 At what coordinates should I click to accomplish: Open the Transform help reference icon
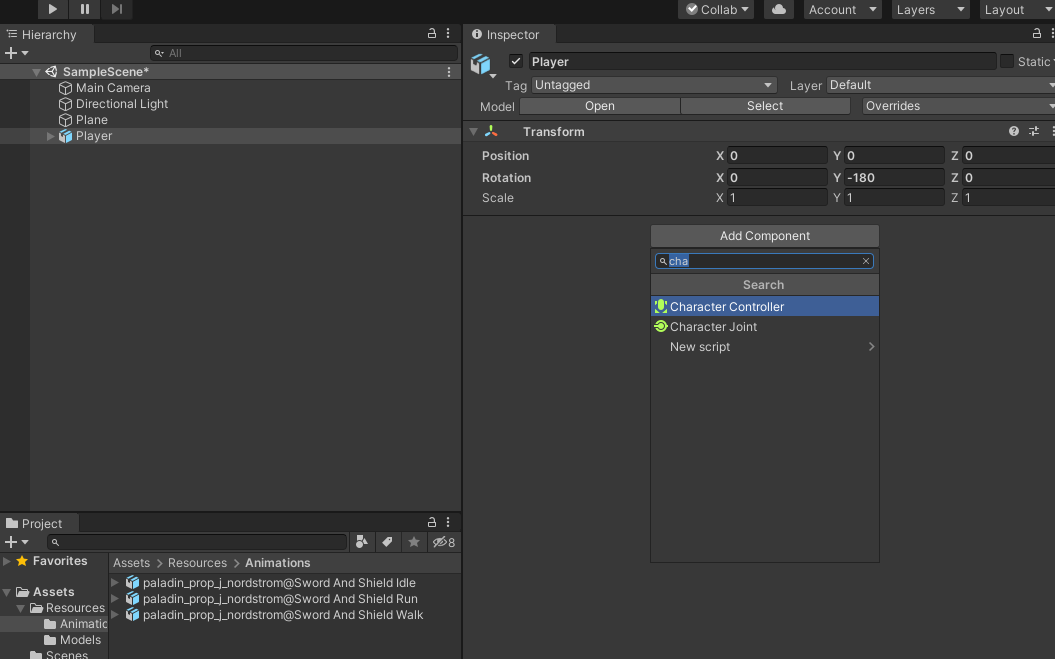click(x=1014, y=131)
